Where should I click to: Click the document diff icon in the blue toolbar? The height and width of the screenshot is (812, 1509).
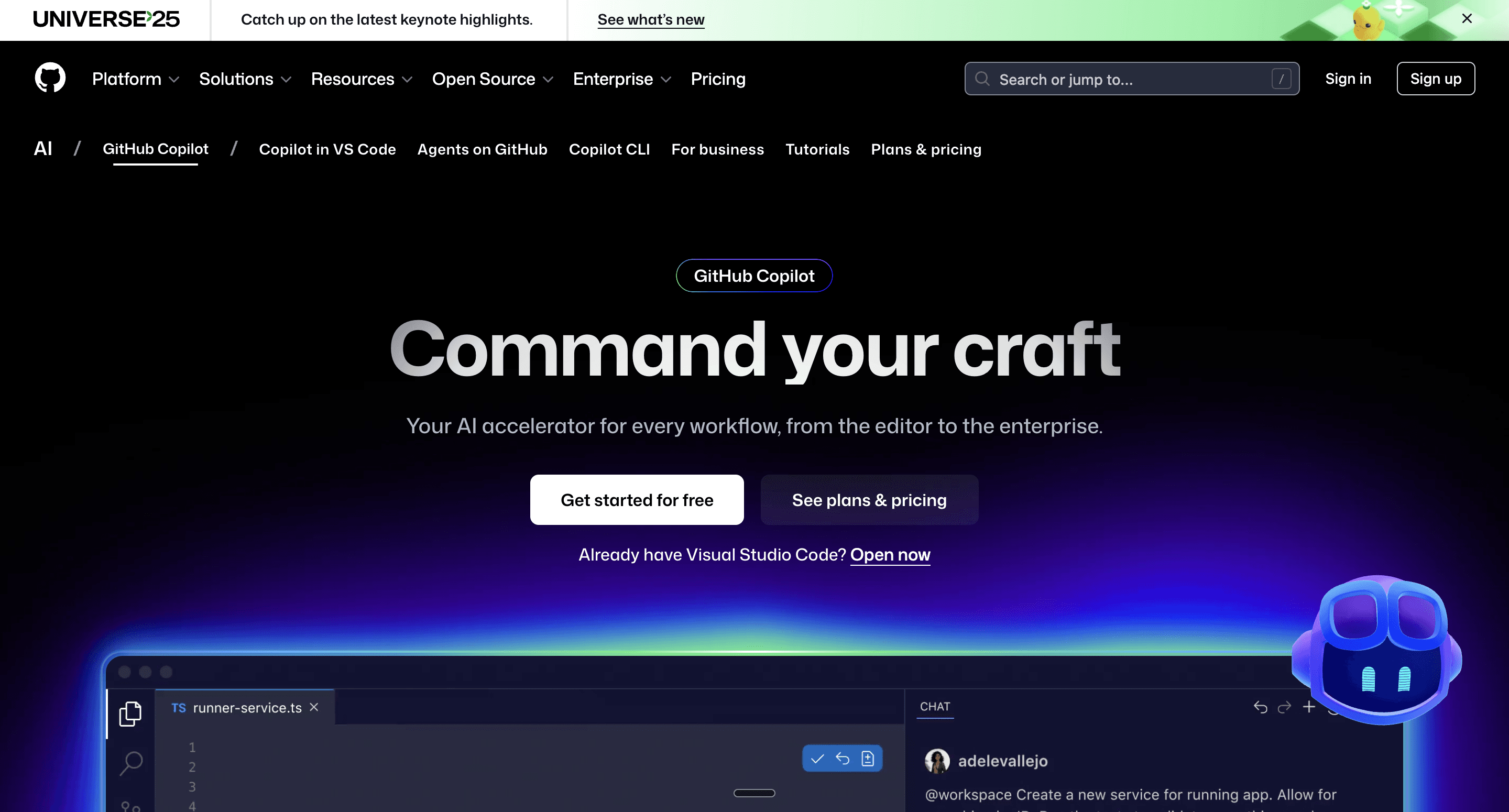[868, 759]
